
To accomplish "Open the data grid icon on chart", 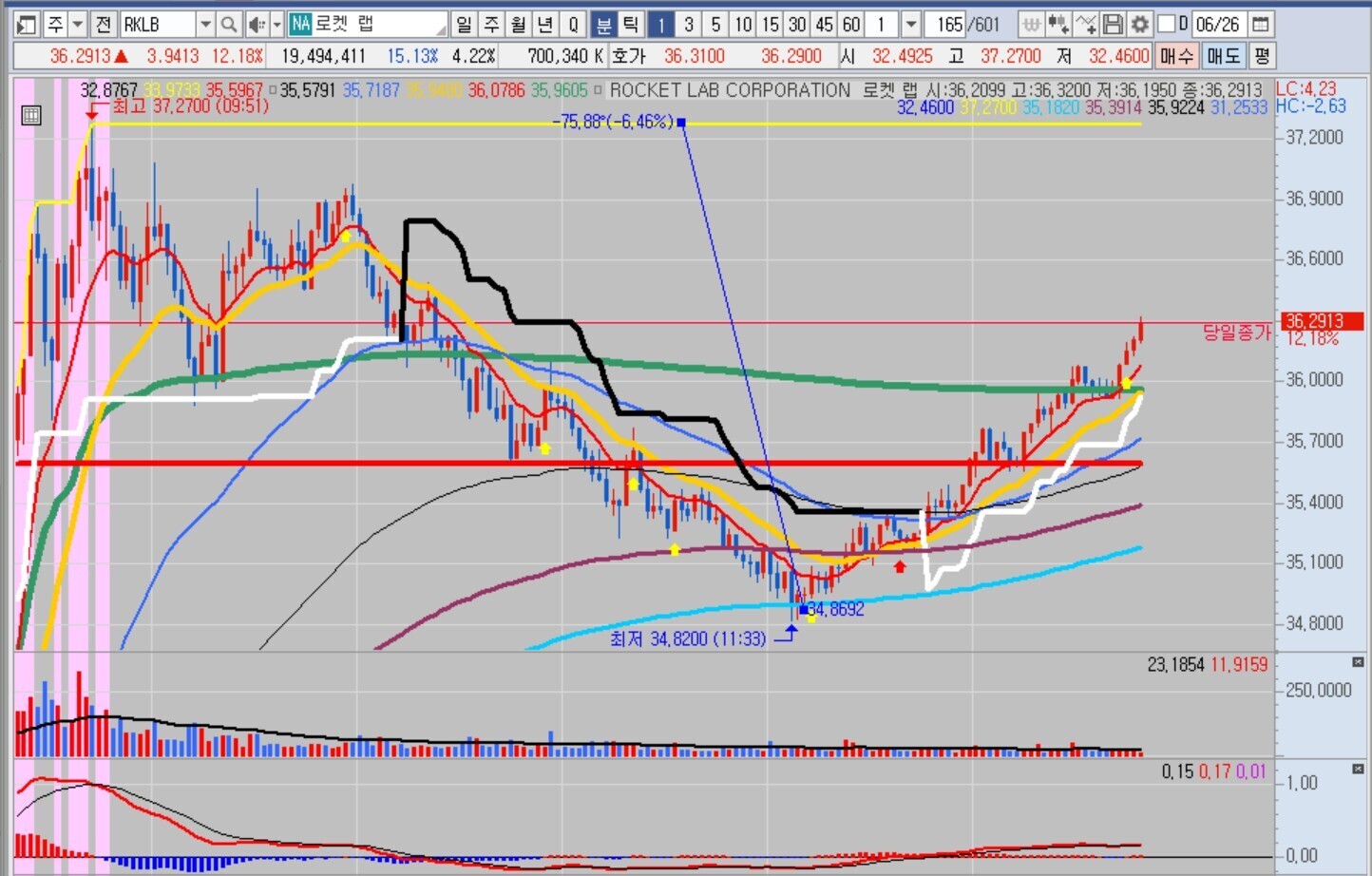I will (x=31, y=116).
